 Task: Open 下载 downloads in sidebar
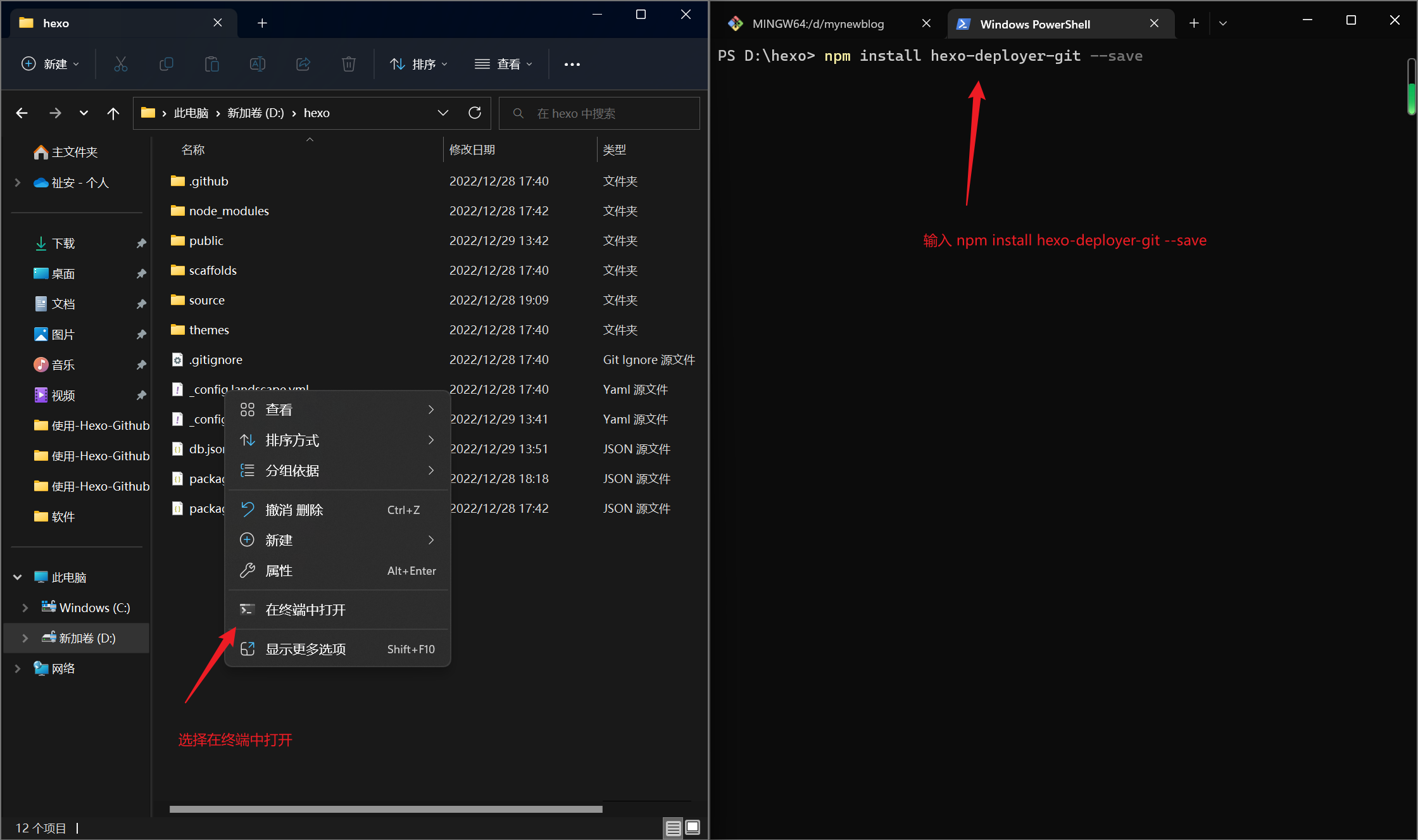pyautogui.click(x=63, y=244)
